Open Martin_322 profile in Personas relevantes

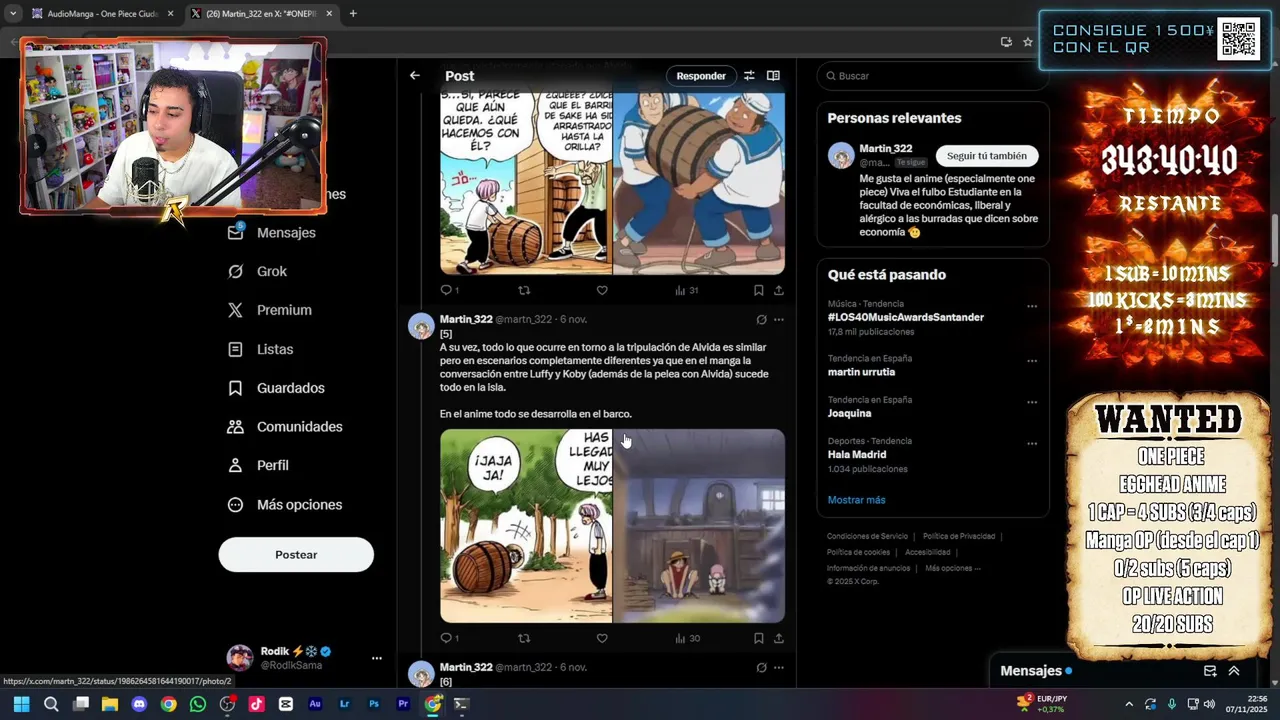click(x=885, y=148)
